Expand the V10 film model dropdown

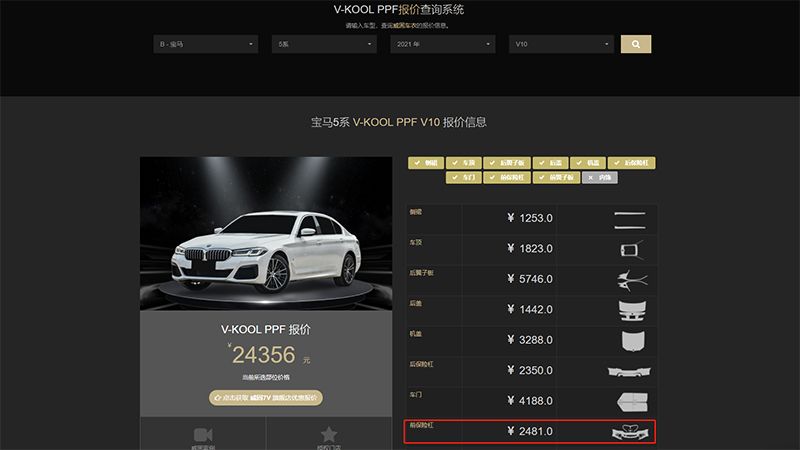click(560, 45)
